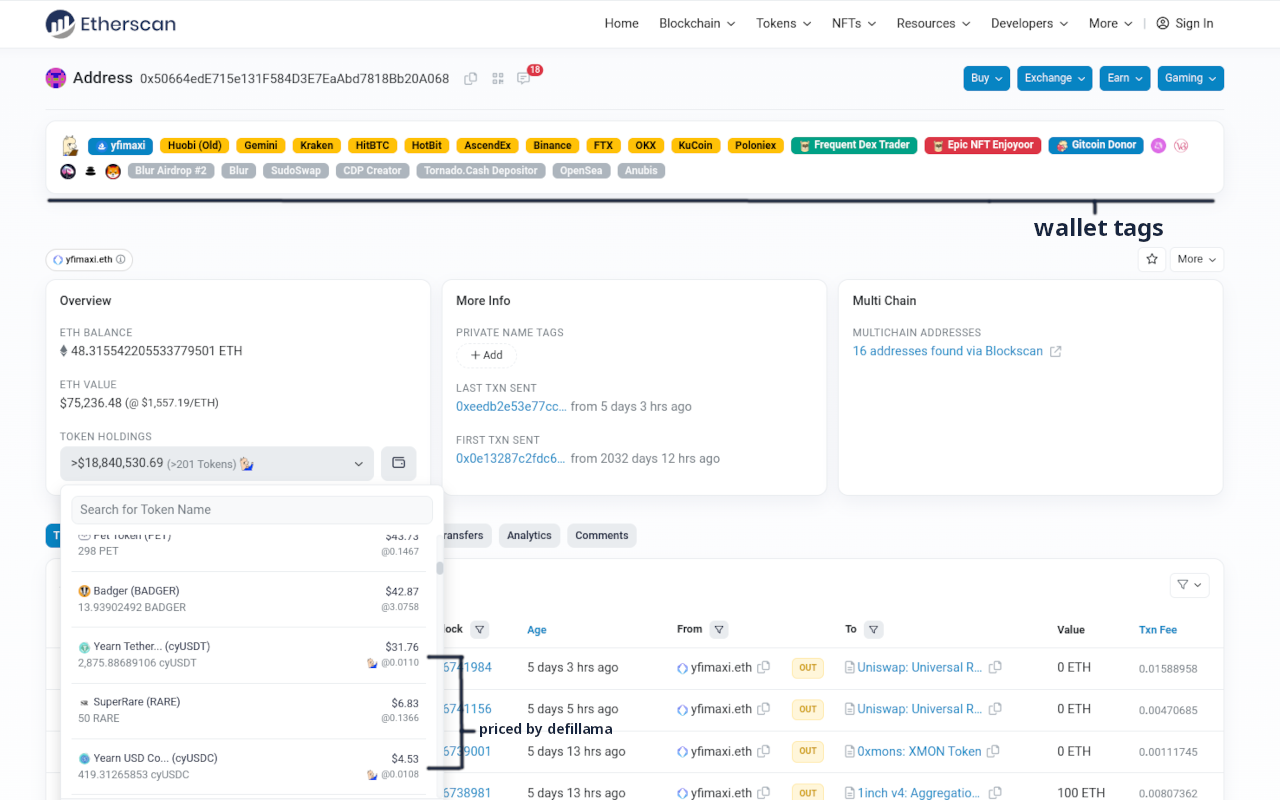Open the address QR code icon
This screenshot has width=1280, height=800.
pyautogui.click(x=497, y=78)
